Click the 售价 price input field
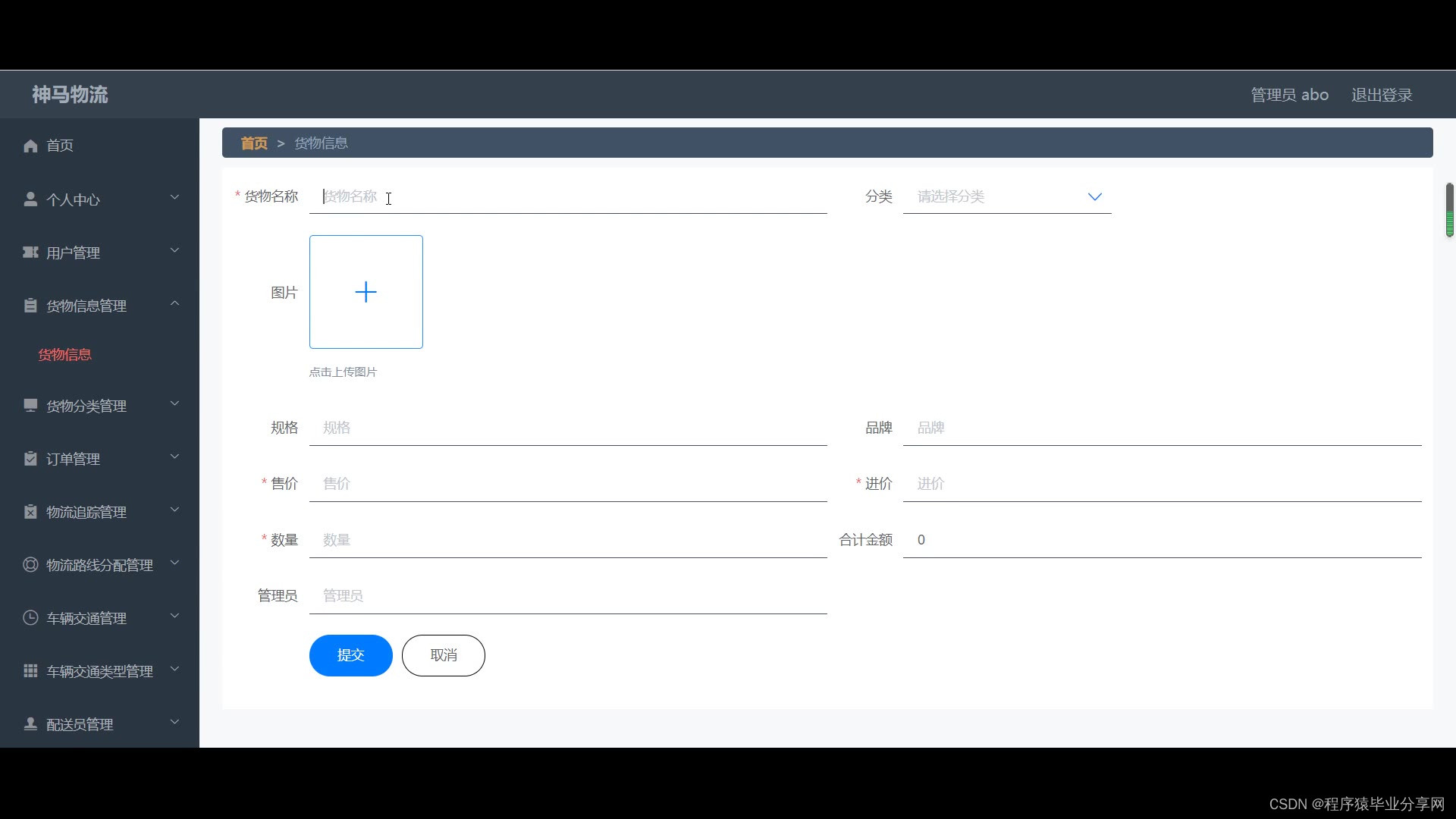Image resolution: width=1456 pixels, height=819 pixels. point(567,484)
